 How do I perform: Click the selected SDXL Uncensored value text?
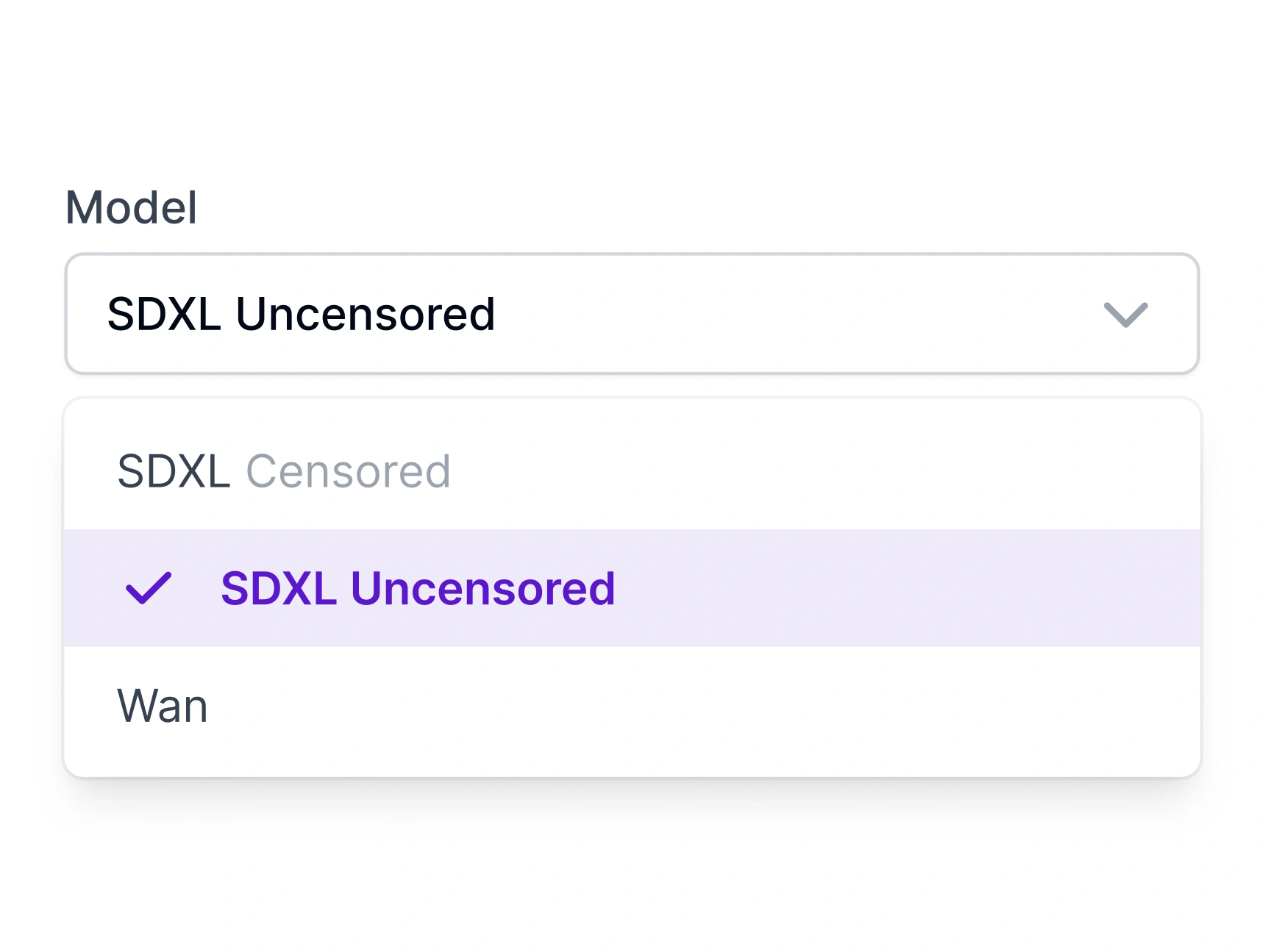click(301, 315)
